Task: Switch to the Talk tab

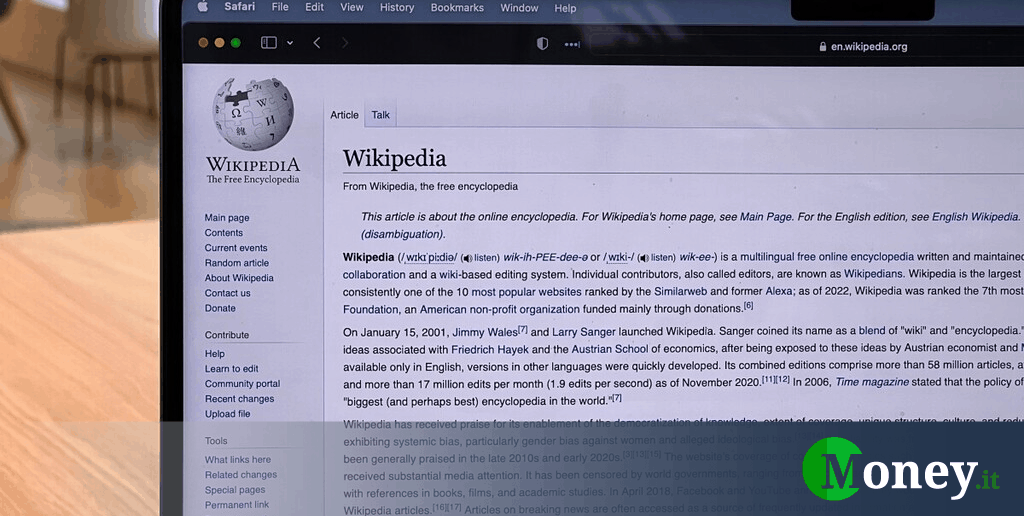Action: 381,115
